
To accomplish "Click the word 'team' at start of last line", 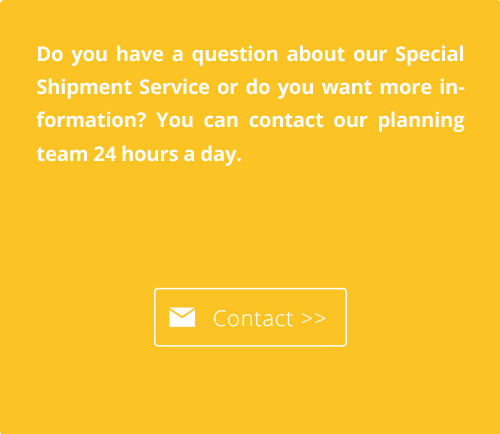I will click(x=62, y=154).
